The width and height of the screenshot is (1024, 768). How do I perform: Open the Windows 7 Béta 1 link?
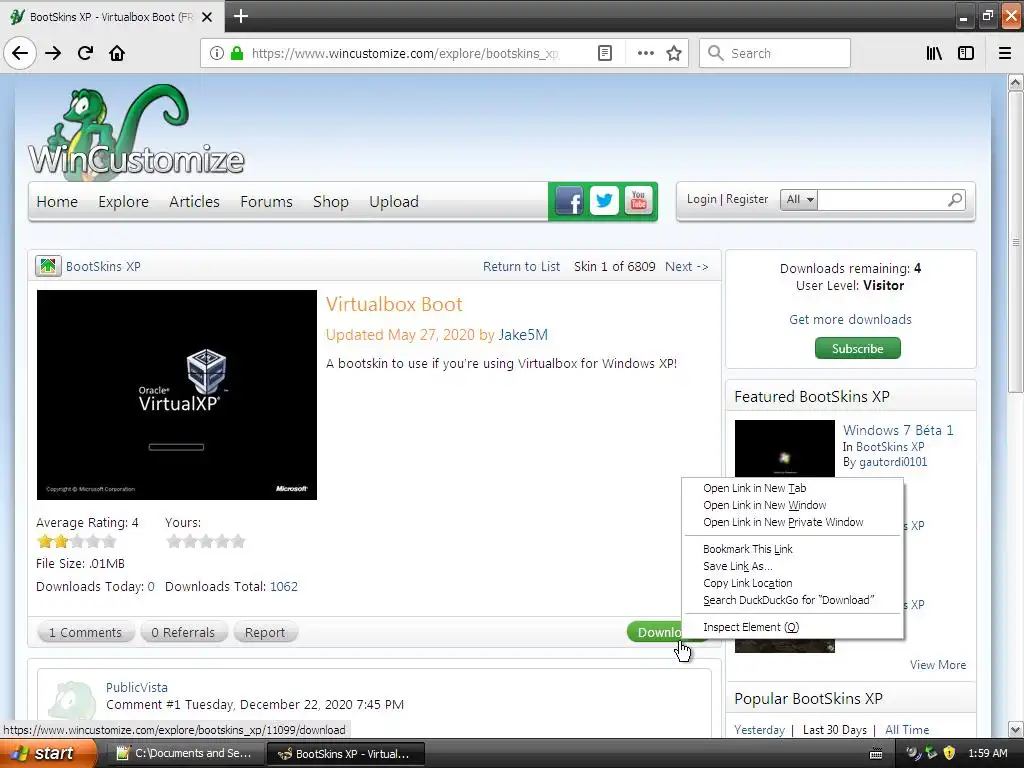pyautogui.click(x=898, y=430)
